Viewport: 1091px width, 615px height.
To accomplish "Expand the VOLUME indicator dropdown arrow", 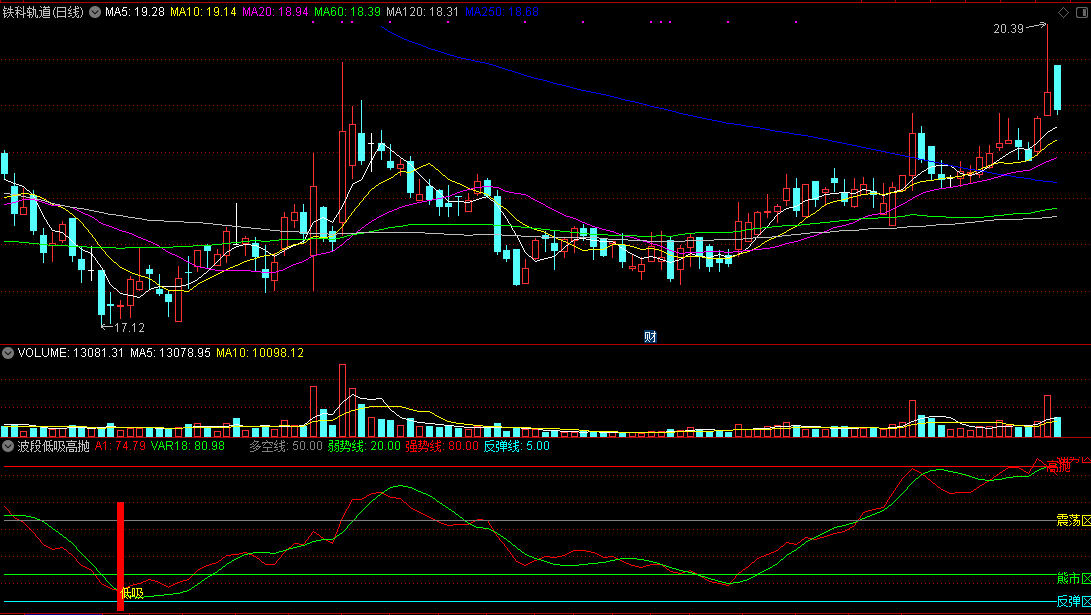I will [x=8, y=353].
